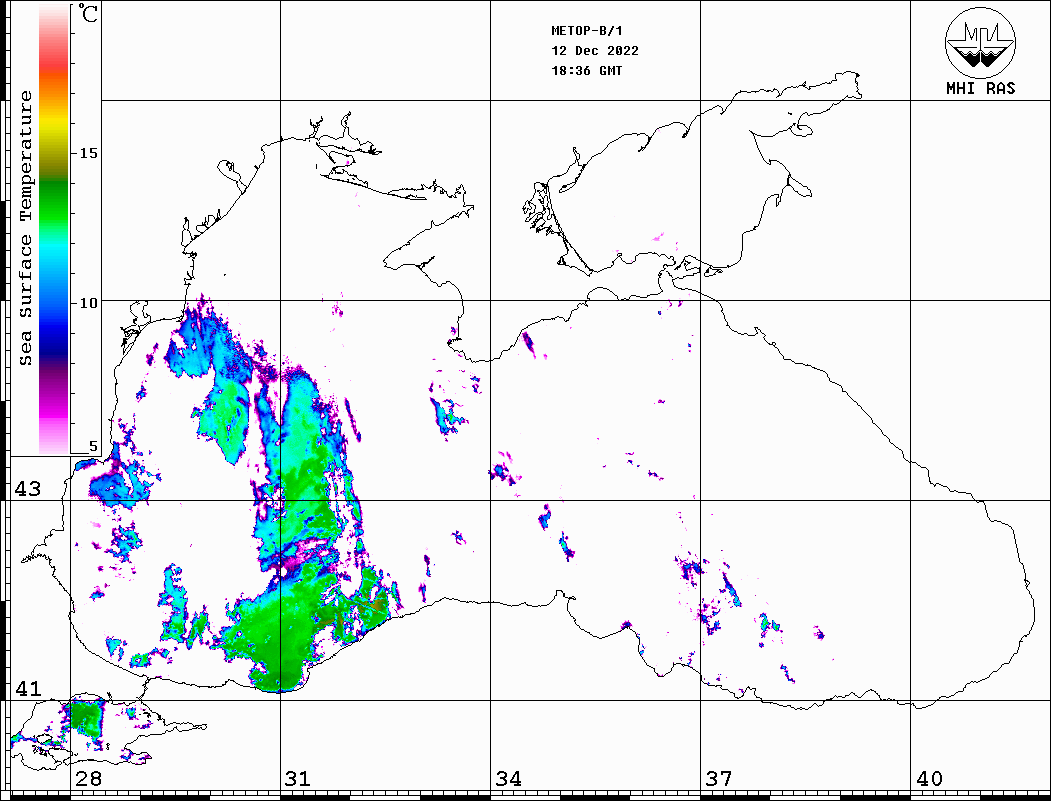Click the 5 tick on temperature scale

click(x=93, y=446)
